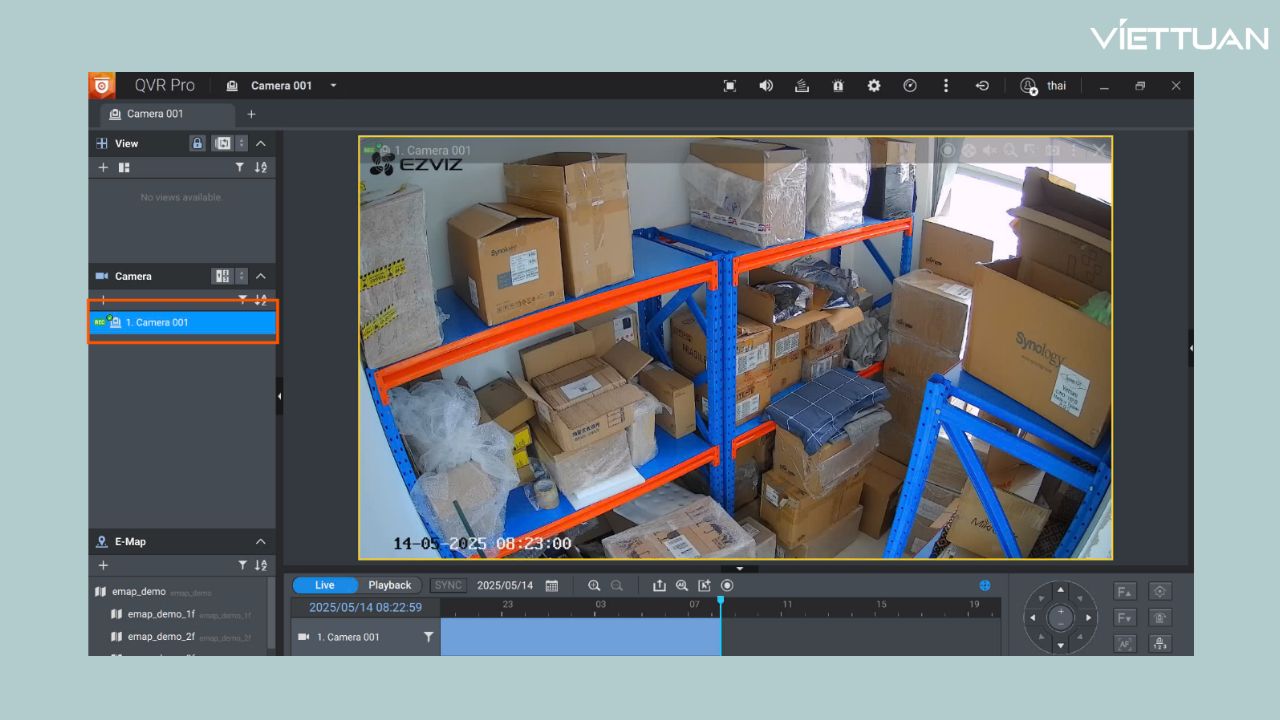Image resolution: width=1280 pixels, height=720 pixels.
Task: Collapse the timeline panel via down arrow
Action: tap(739, 568)
